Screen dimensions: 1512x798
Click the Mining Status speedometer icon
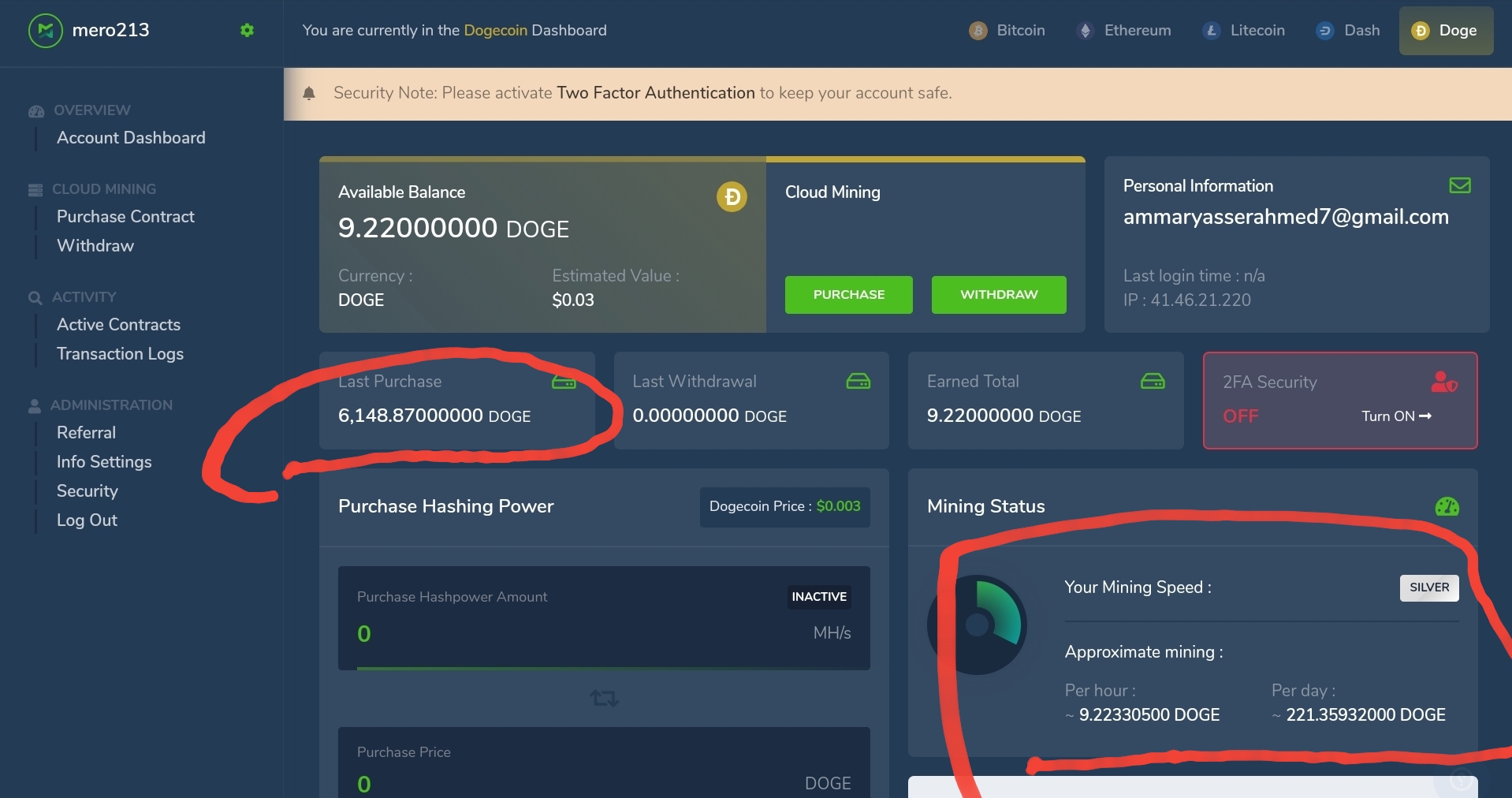tap(1447, 506)
